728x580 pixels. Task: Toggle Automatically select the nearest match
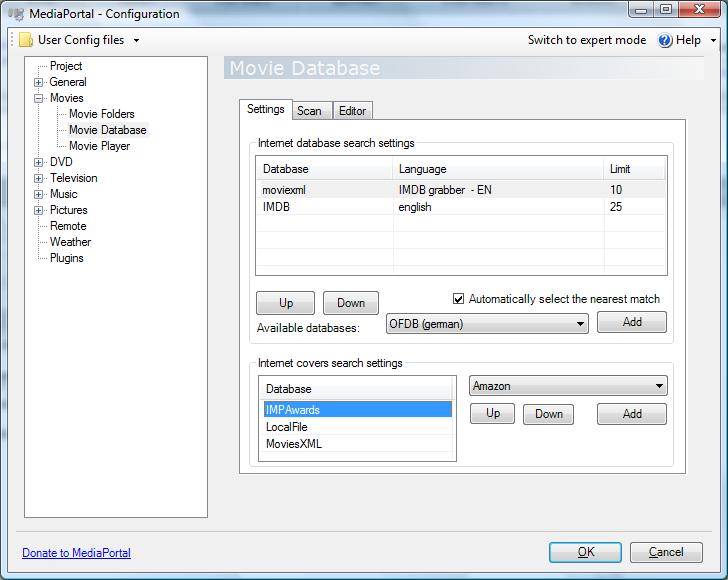(459, 299)
